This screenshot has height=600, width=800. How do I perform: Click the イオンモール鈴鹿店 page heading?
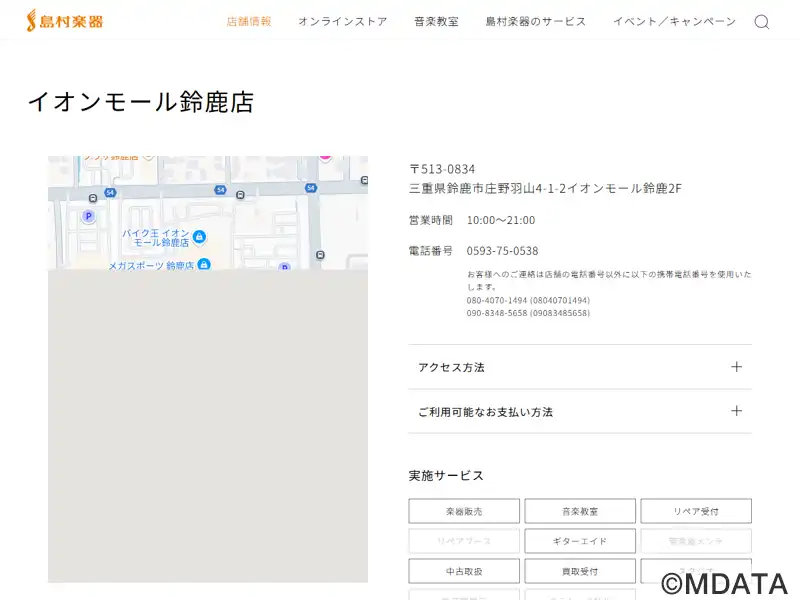point(141,102)
